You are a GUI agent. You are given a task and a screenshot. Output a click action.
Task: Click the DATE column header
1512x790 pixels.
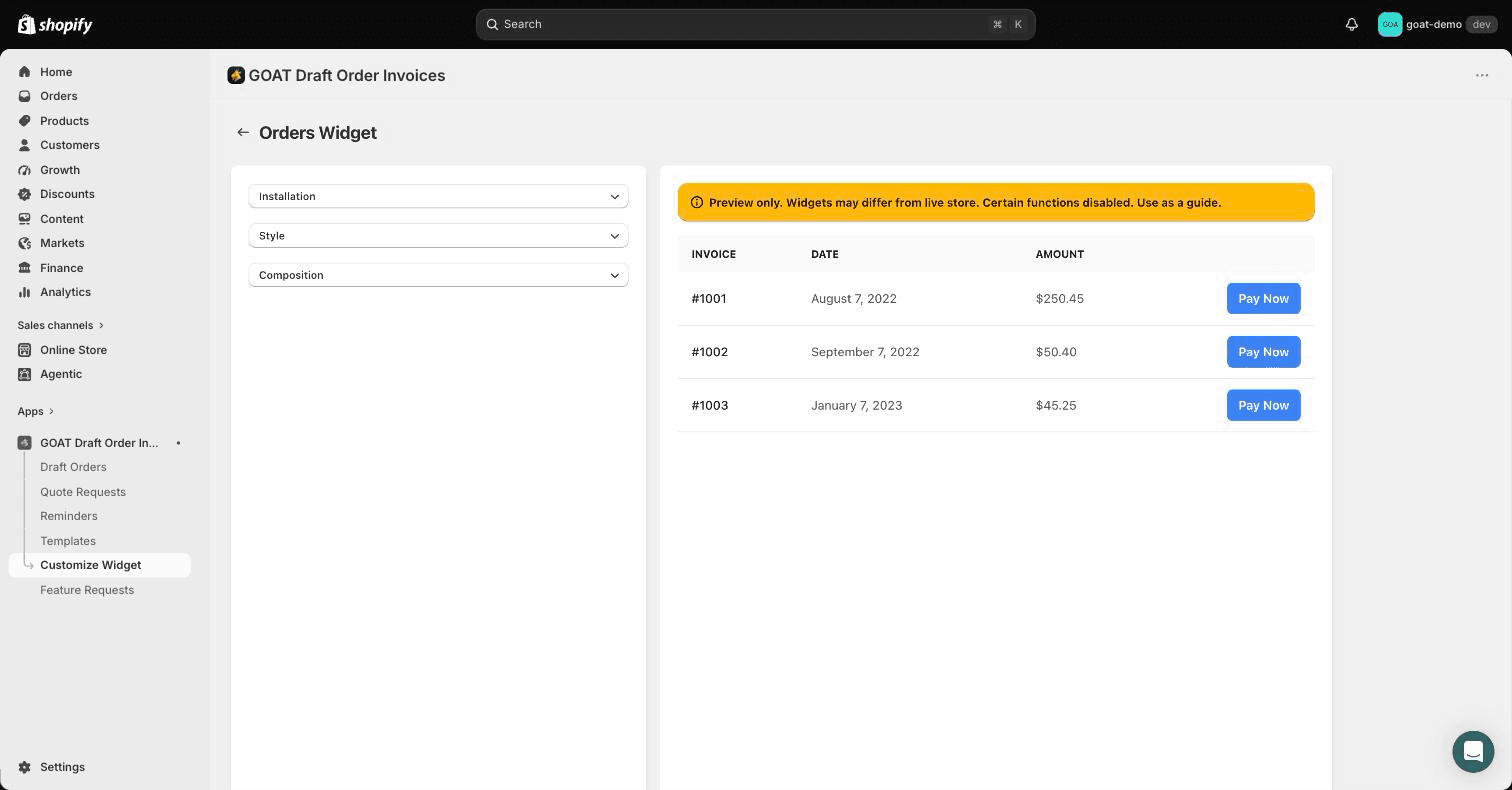tap(825, 254)
